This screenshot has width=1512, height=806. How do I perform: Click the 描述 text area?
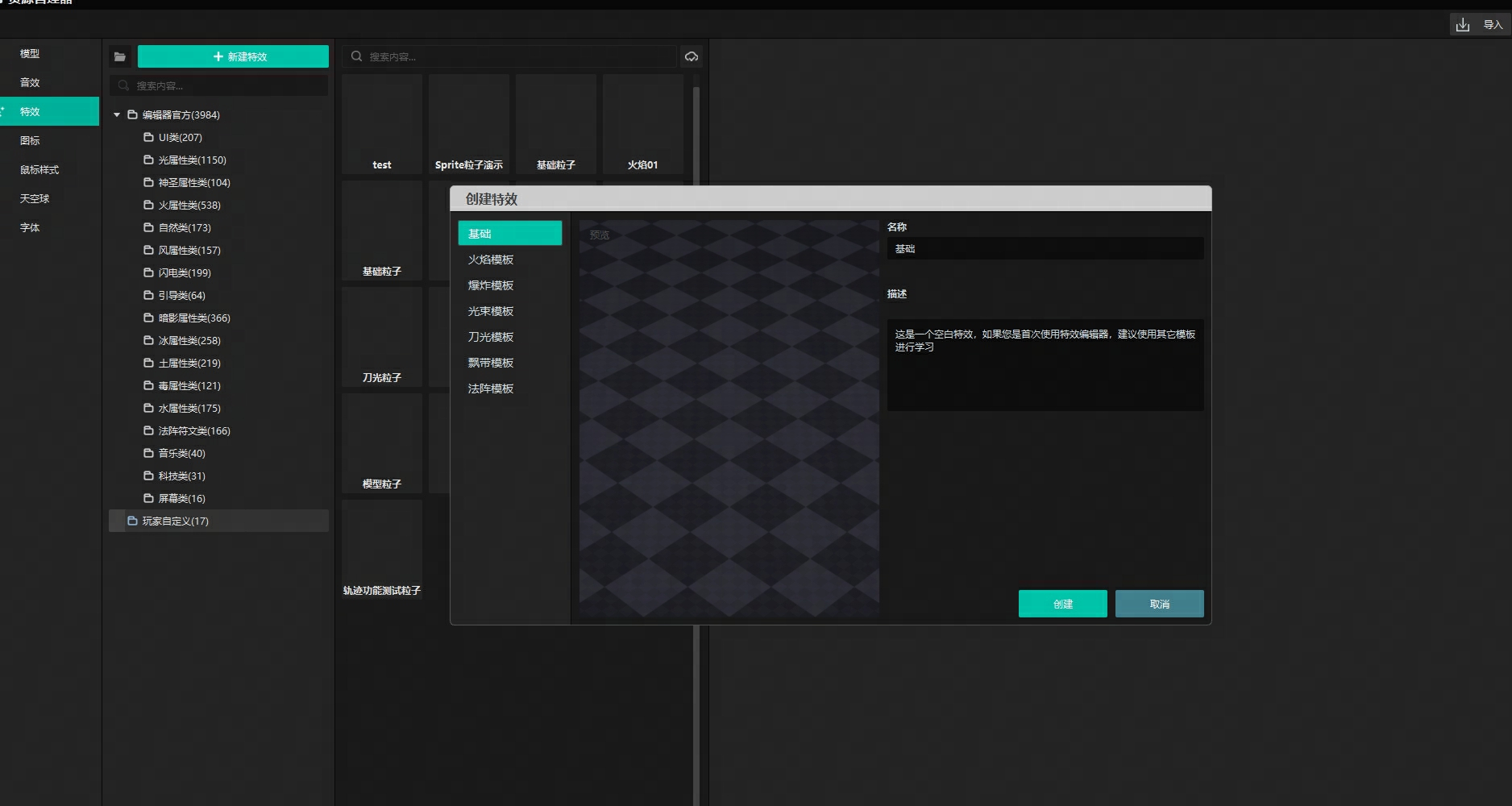[1045, 365]
